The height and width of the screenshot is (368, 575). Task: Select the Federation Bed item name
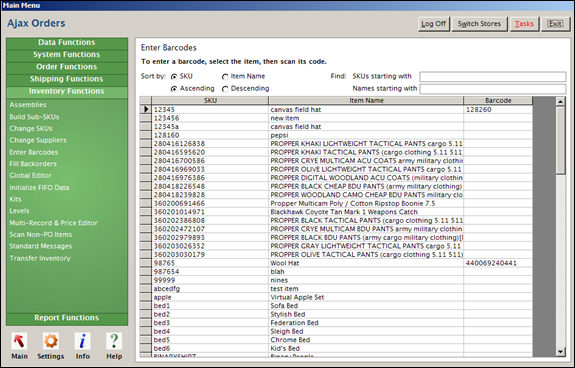366,323
